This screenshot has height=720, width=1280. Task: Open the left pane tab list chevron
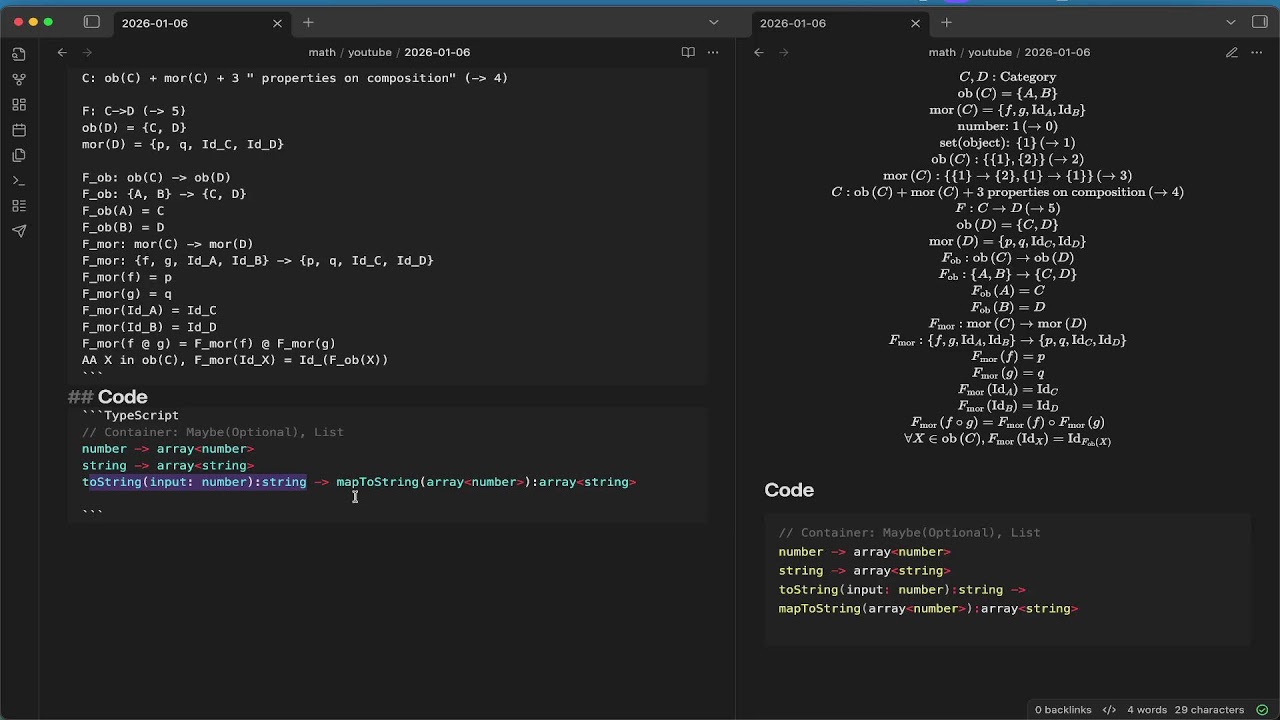tap(713, 22)
